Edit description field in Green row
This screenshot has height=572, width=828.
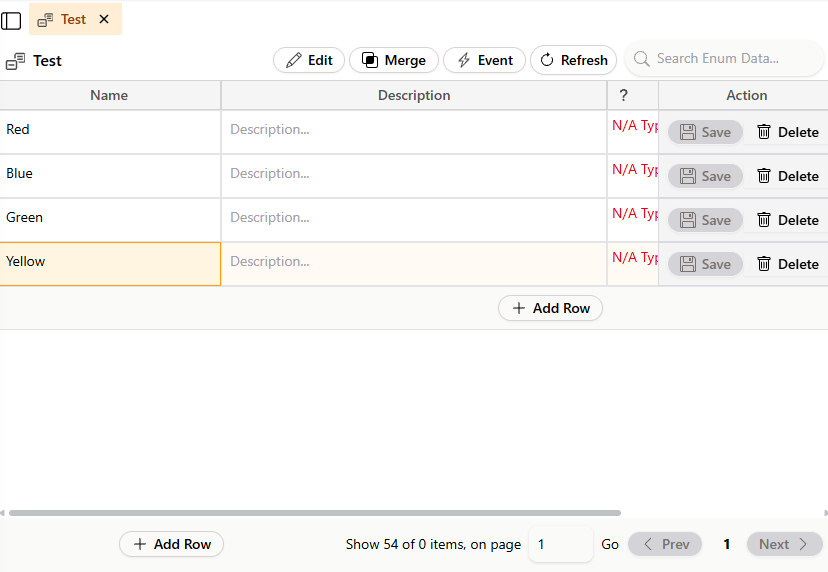(x=414, y=219)
